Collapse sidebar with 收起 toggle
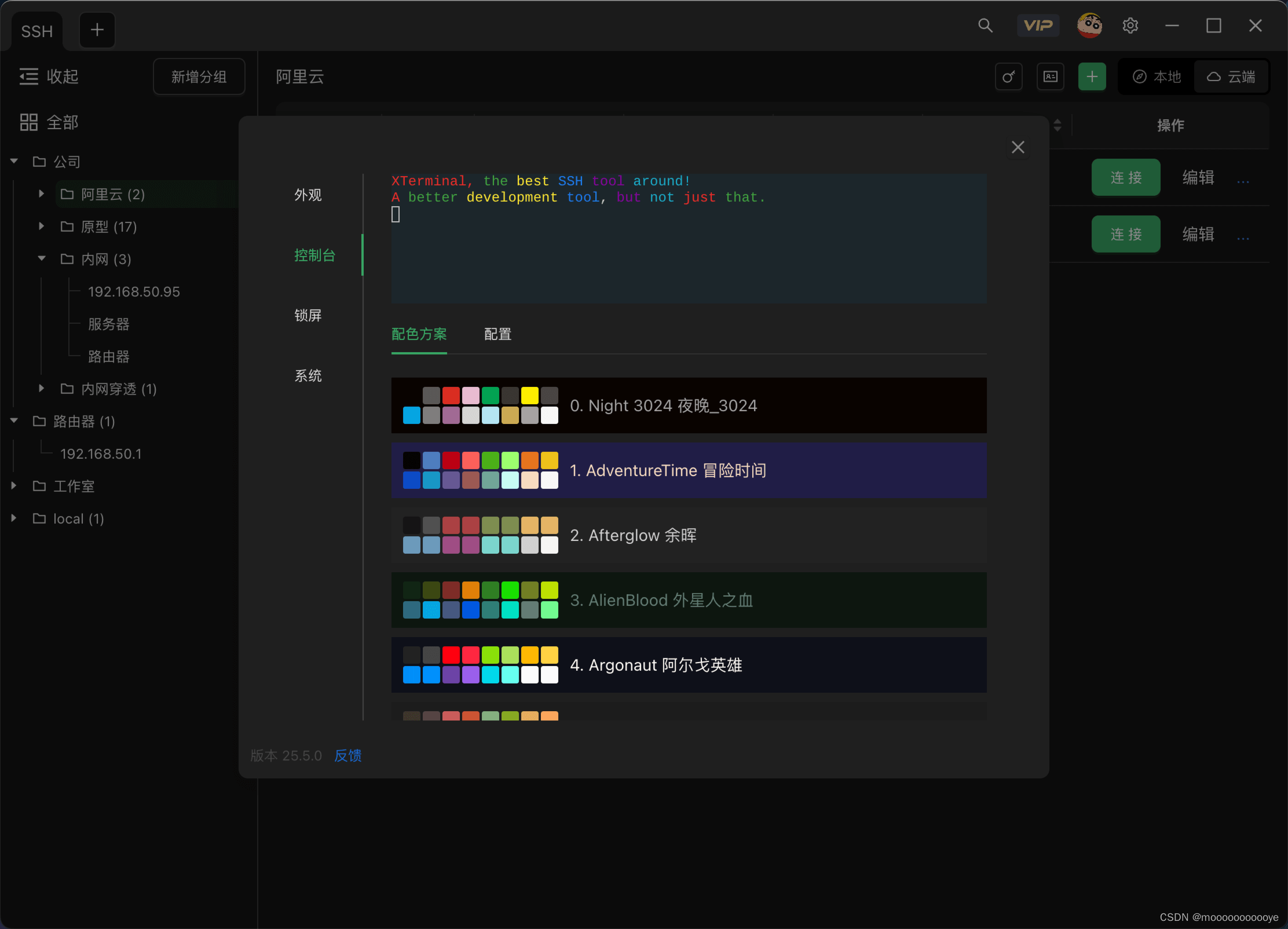Viewport: 1288px width, 929px height. 49,76
